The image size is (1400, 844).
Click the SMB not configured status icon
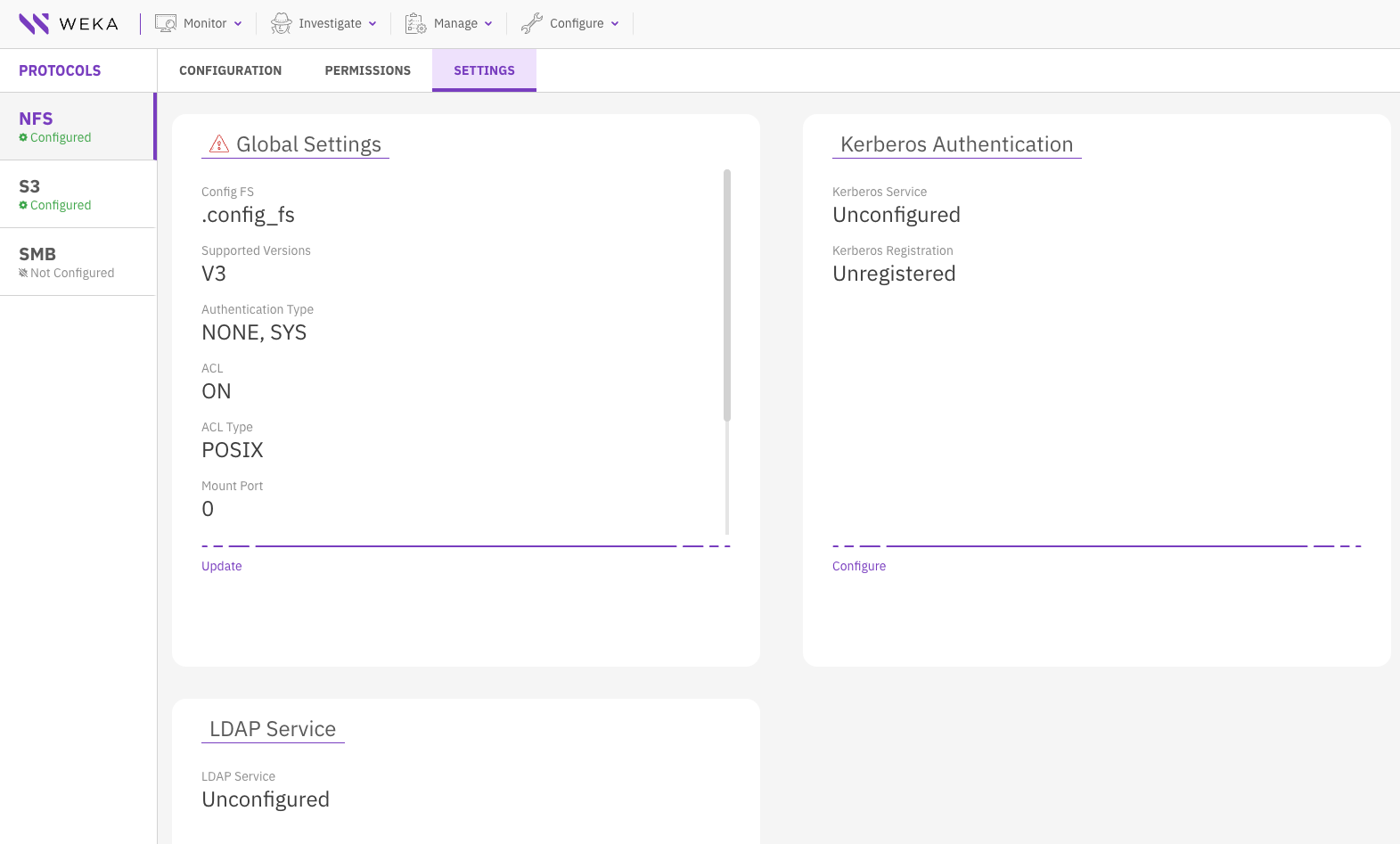tap(23, 274)
